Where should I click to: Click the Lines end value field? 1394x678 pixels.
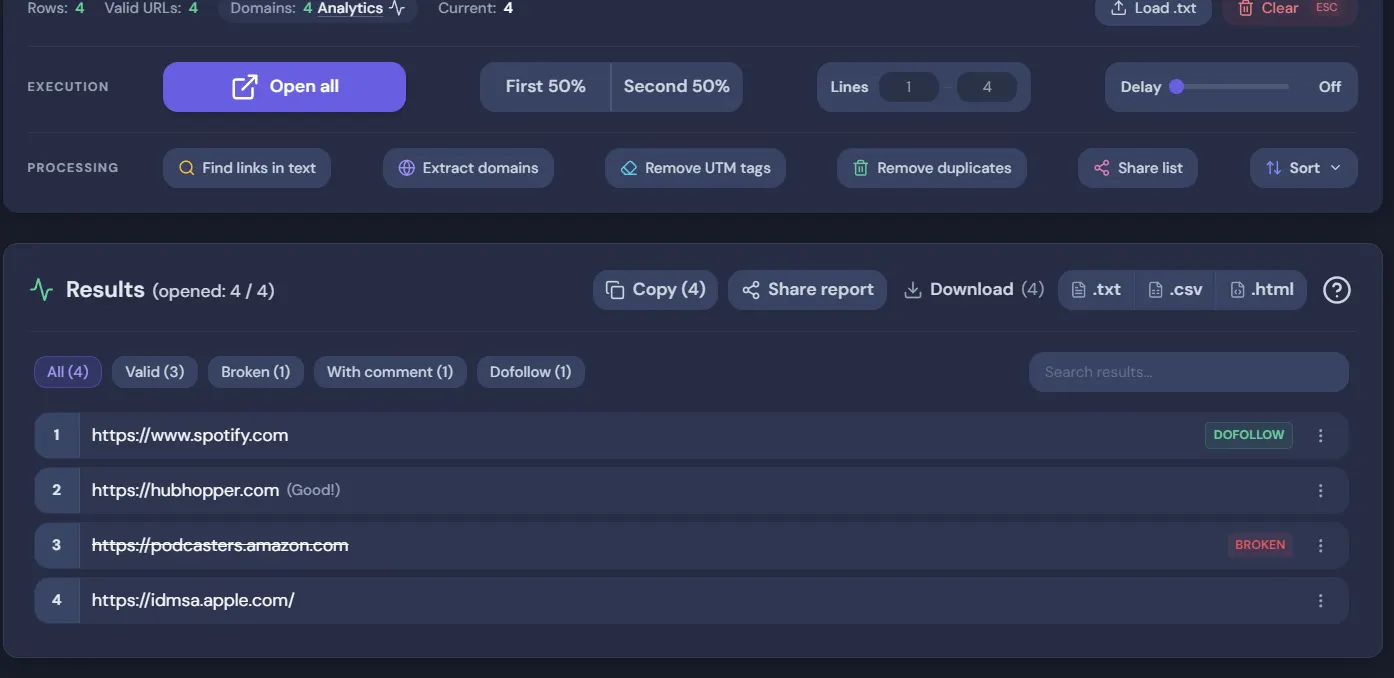pyautogui.click(x=987, y=87)
